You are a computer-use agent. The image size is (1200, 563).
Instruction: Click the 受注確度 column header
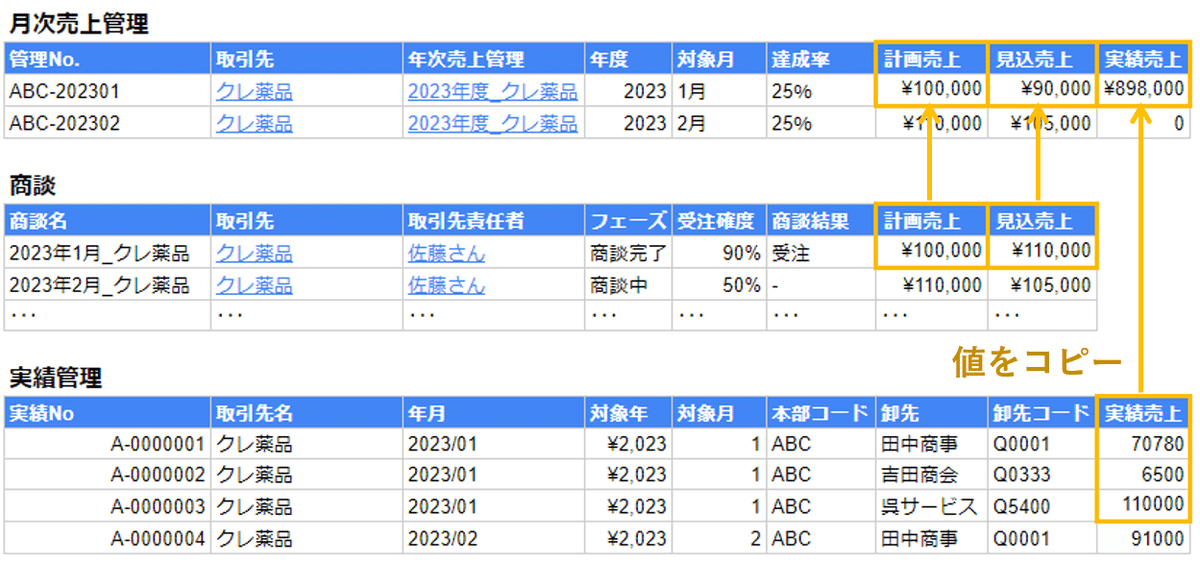[718, 221]
